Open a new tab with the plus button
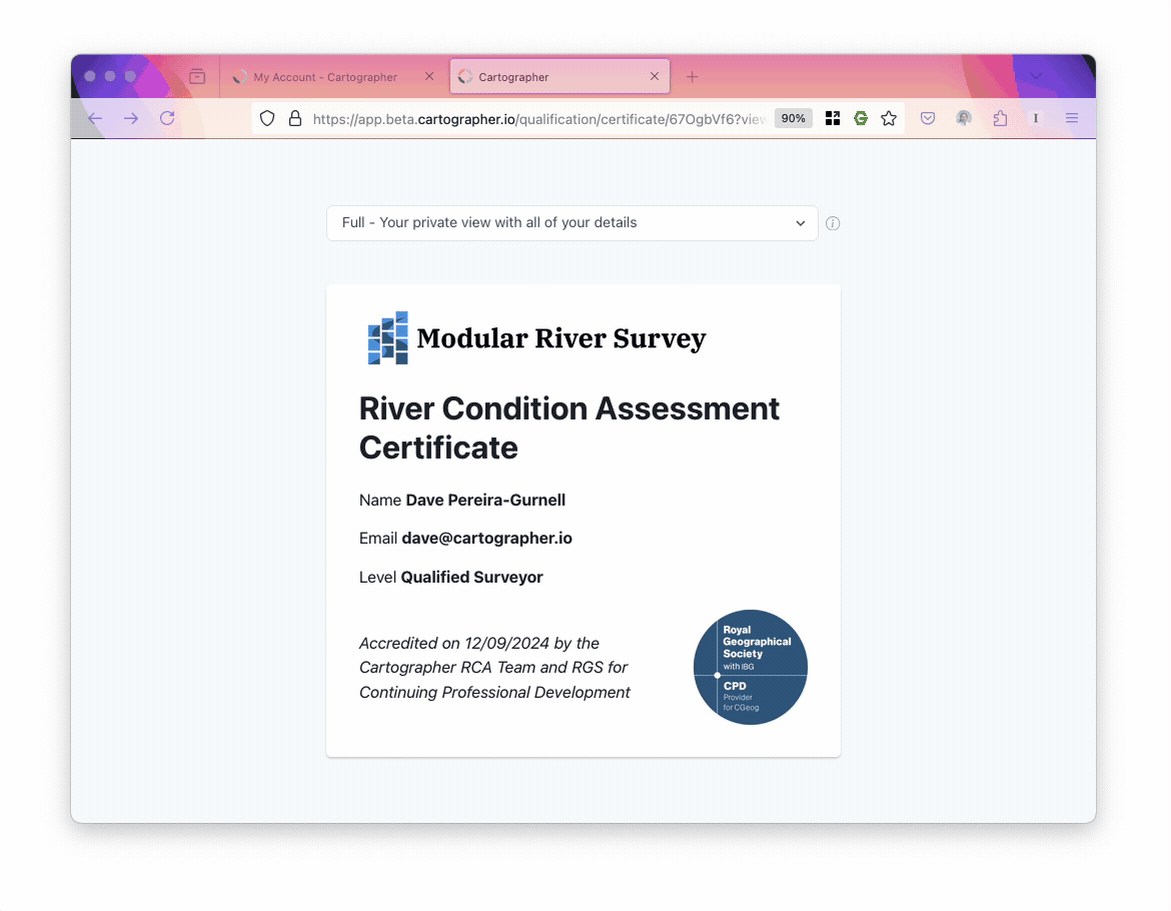1171x911 pixels. click(692, 76)
